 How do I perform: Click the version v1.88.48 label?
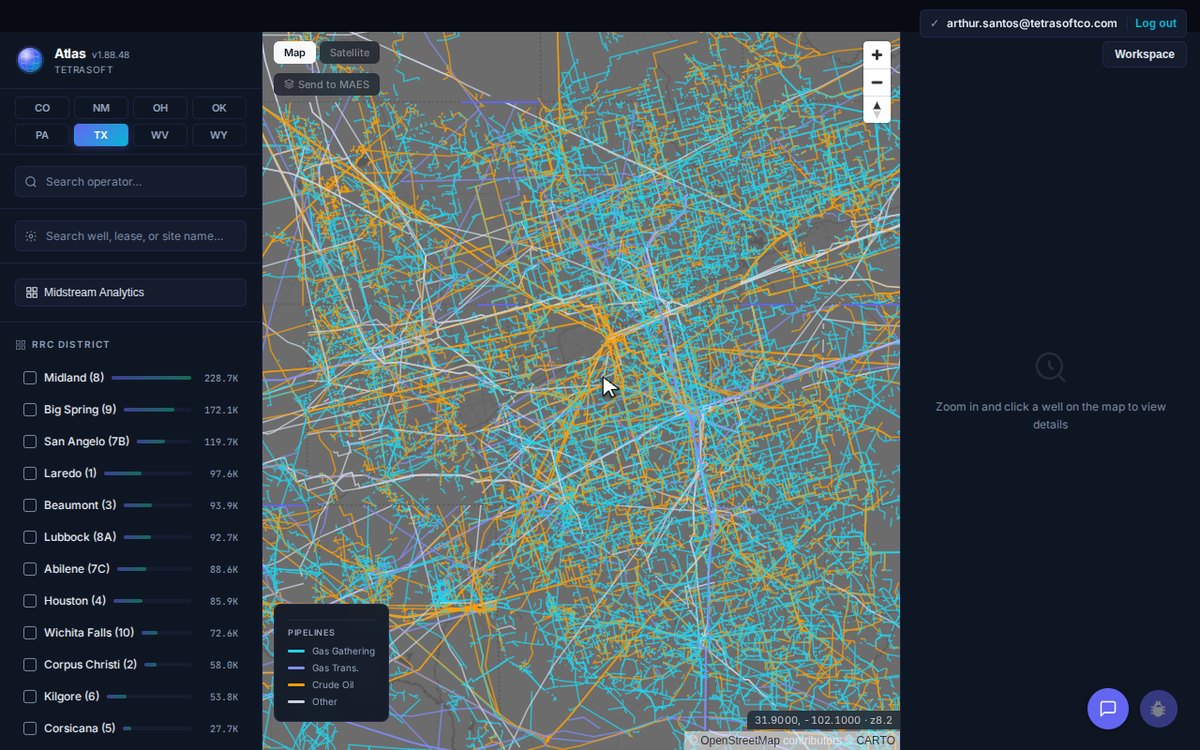pos(110,55)
